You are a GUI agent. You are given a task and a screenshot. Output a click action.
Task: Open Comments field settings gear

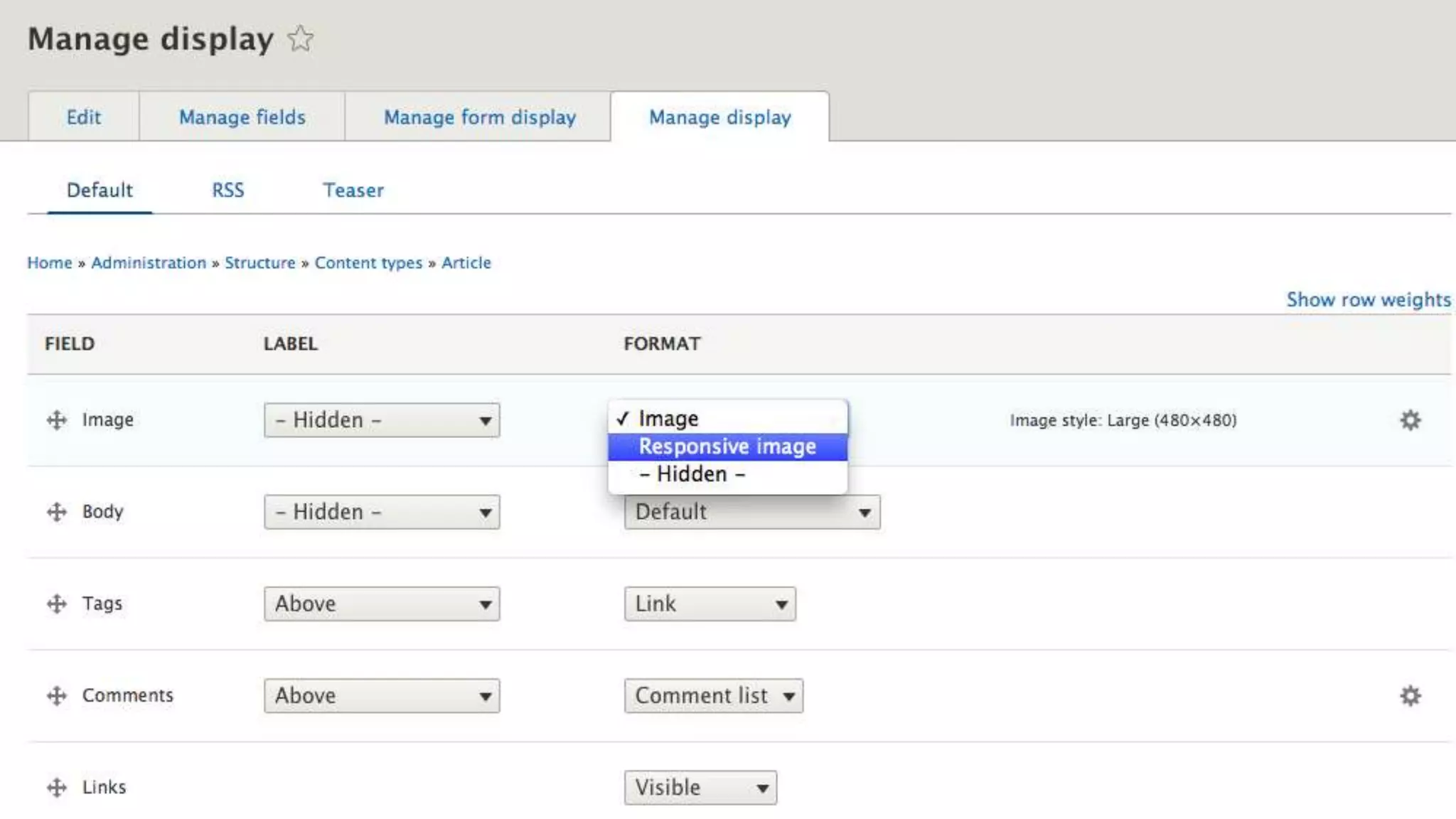[x=1410, y=695]
